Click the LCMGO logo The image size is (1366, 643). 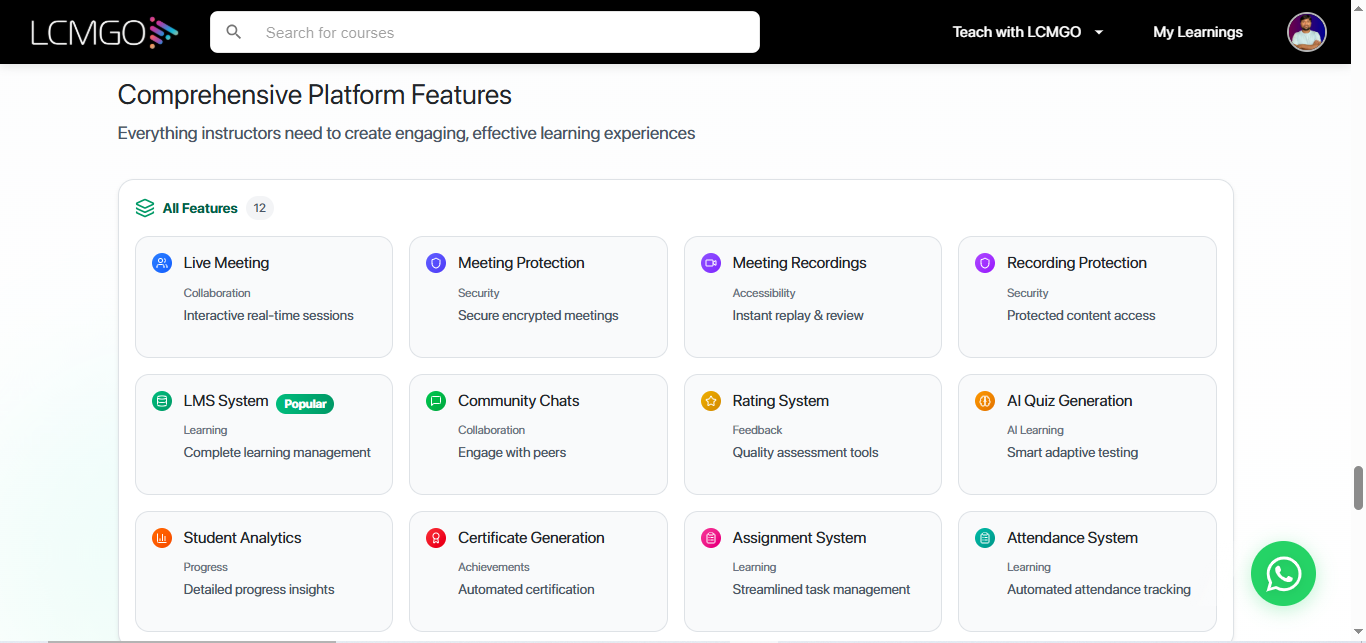coord(104,32)
